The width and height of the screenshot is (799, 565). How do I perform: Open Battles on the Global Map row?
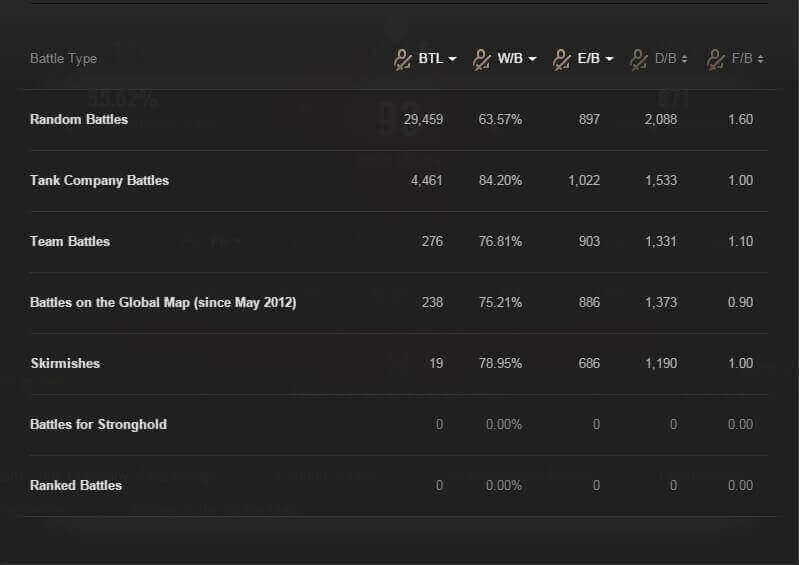pos(399,303)
